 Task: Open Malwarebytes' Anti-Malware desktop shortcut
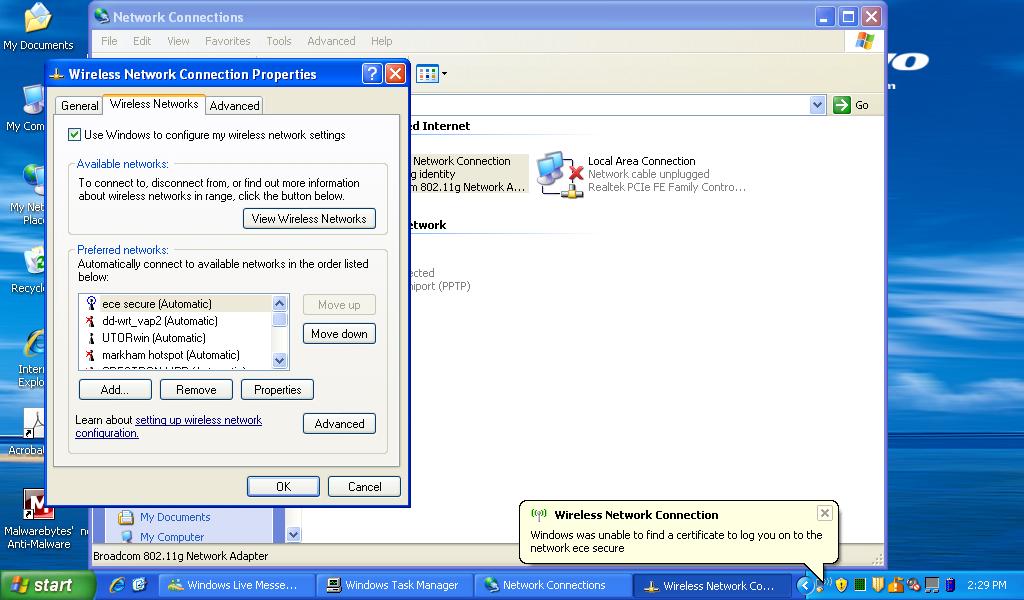tap(38, 519)
